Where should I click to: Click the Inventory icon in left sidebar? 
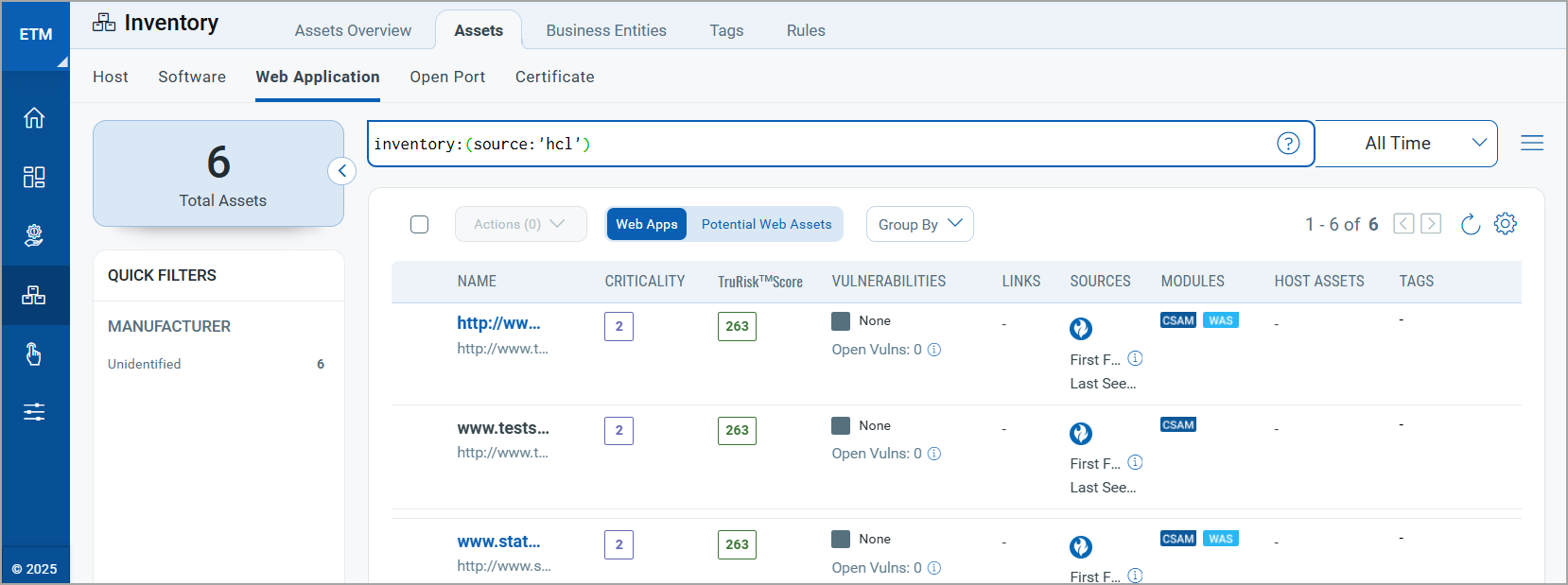click(x=34, y=296)
